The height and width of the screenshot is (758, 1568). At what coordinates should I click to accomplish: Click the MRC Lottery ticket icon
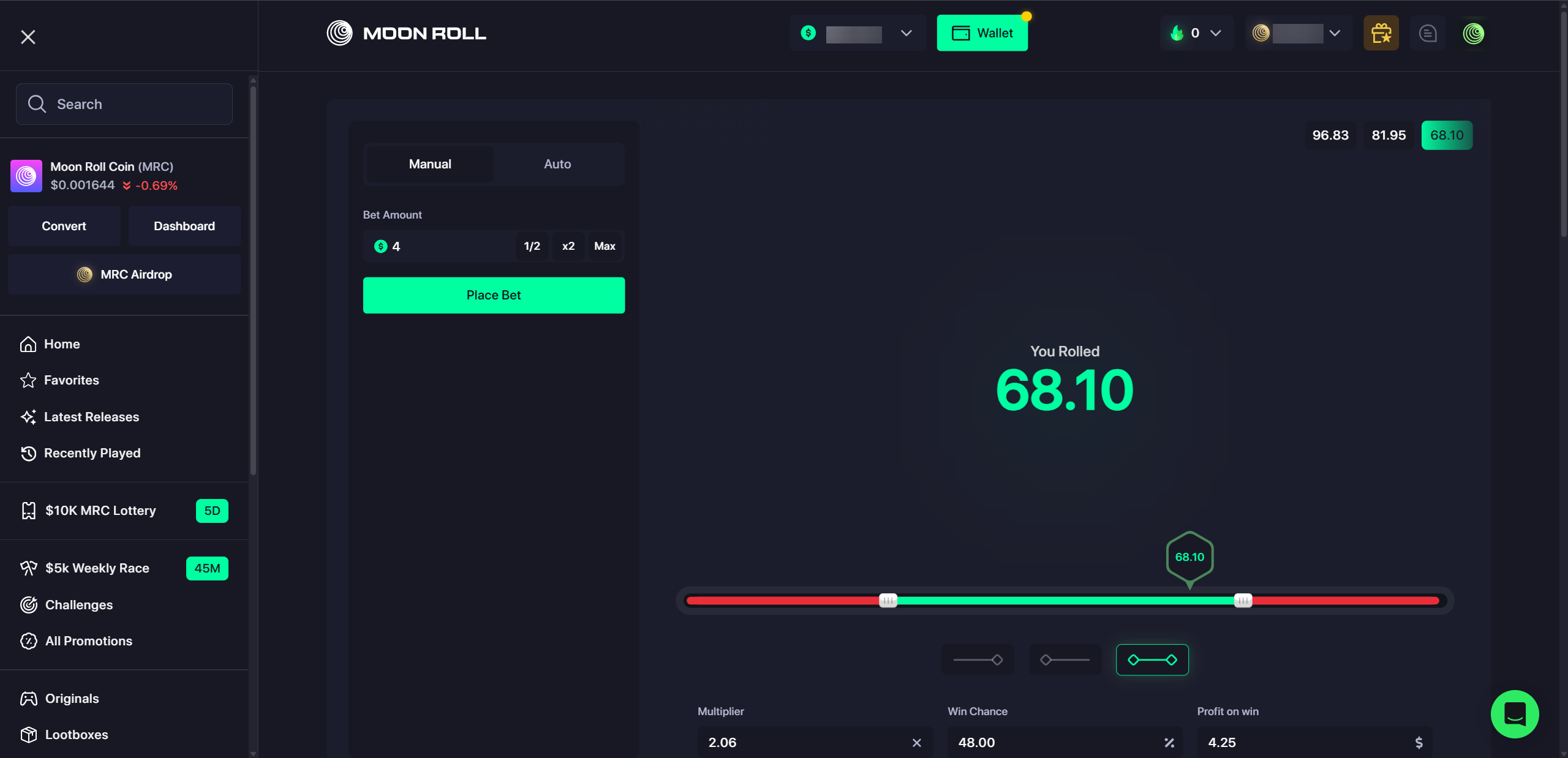point(28,511)
